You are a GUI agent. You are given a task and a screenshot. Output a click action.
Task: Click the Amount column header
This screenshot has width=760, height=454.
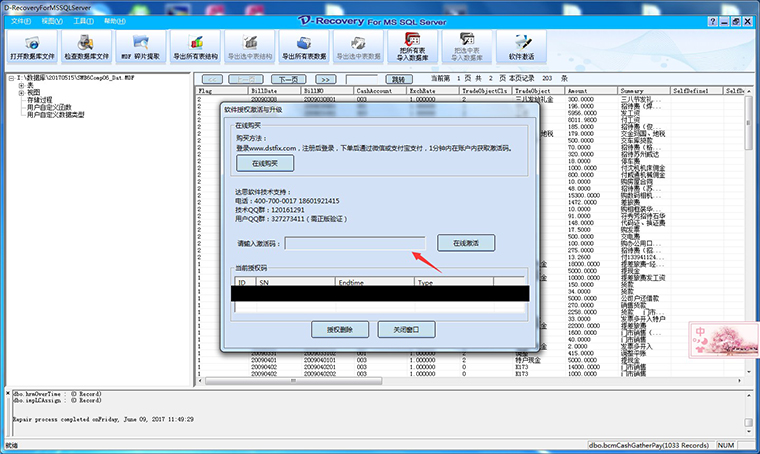point(592,91)
